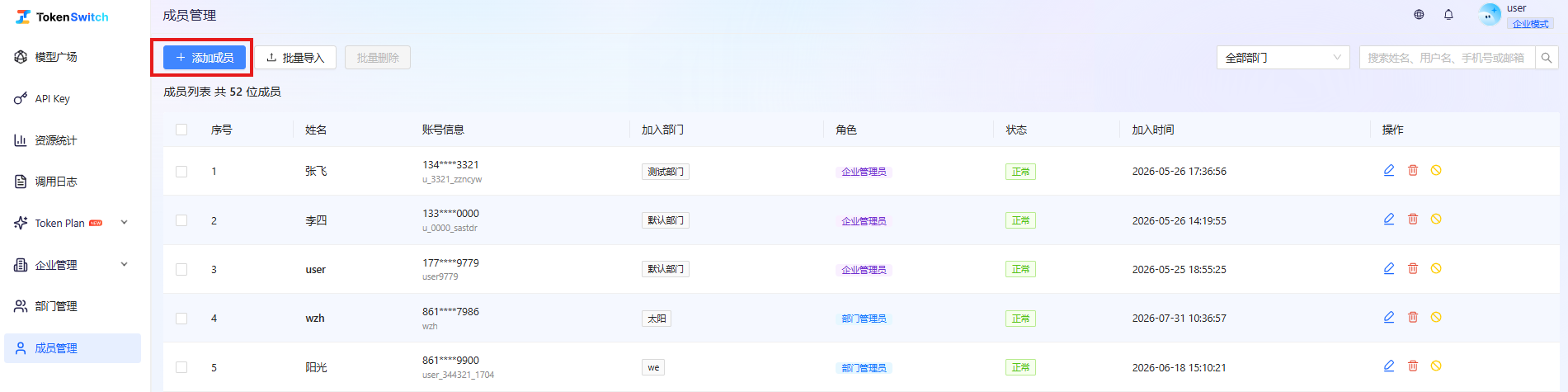Click the 部门管理员 role for wzh

coord(864,319)
